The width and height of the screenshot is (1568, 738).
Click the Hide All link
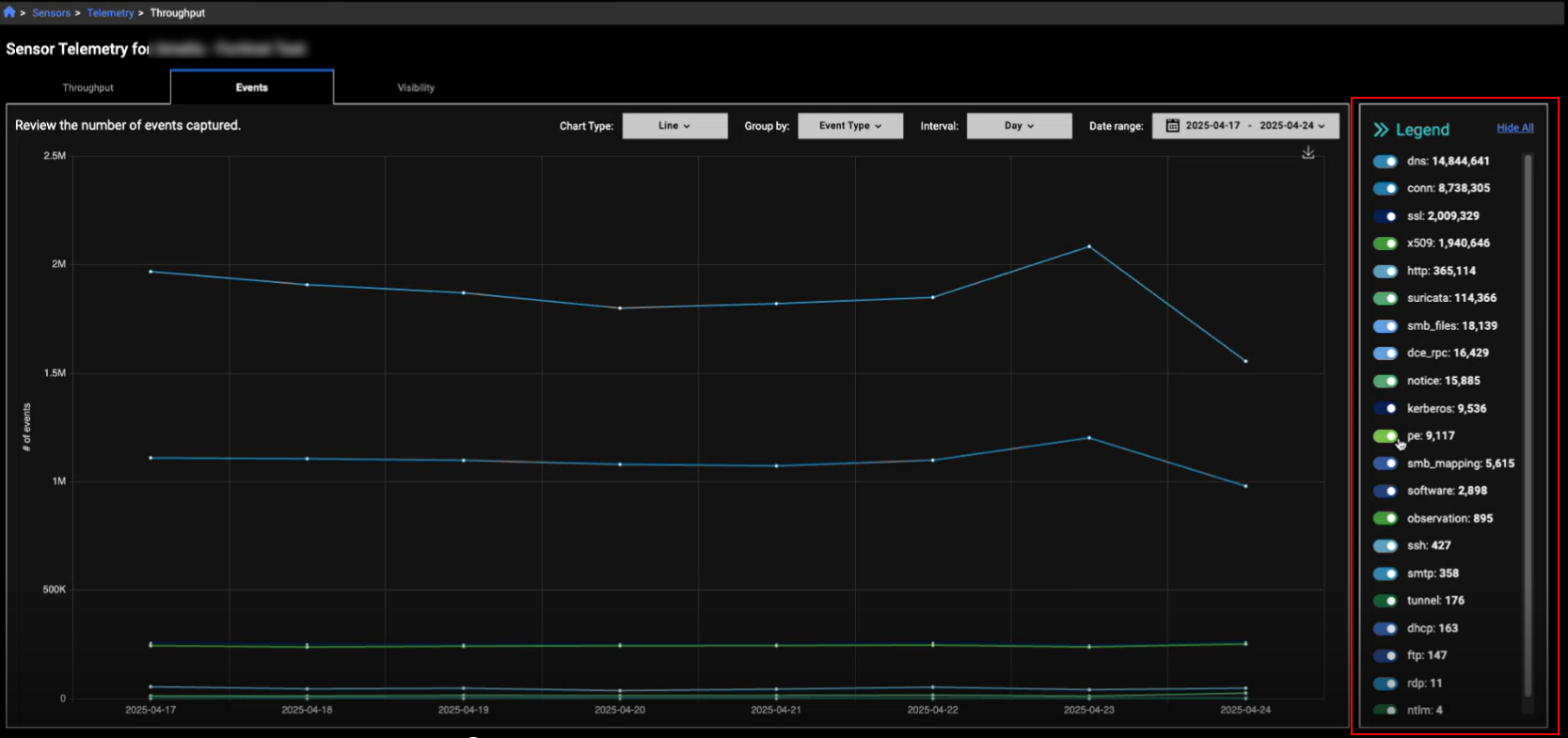pyautogui.click(x=1514, y=128)
